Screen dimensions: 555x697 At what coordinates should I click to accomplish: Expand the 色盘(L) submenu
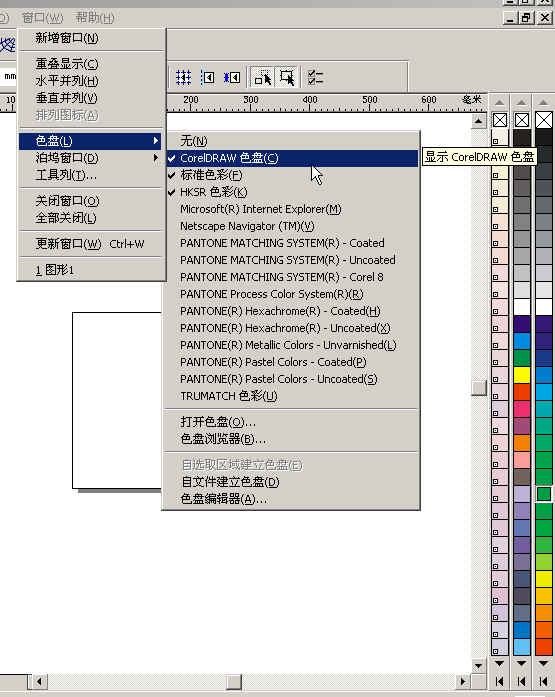[x=90, y=141]
